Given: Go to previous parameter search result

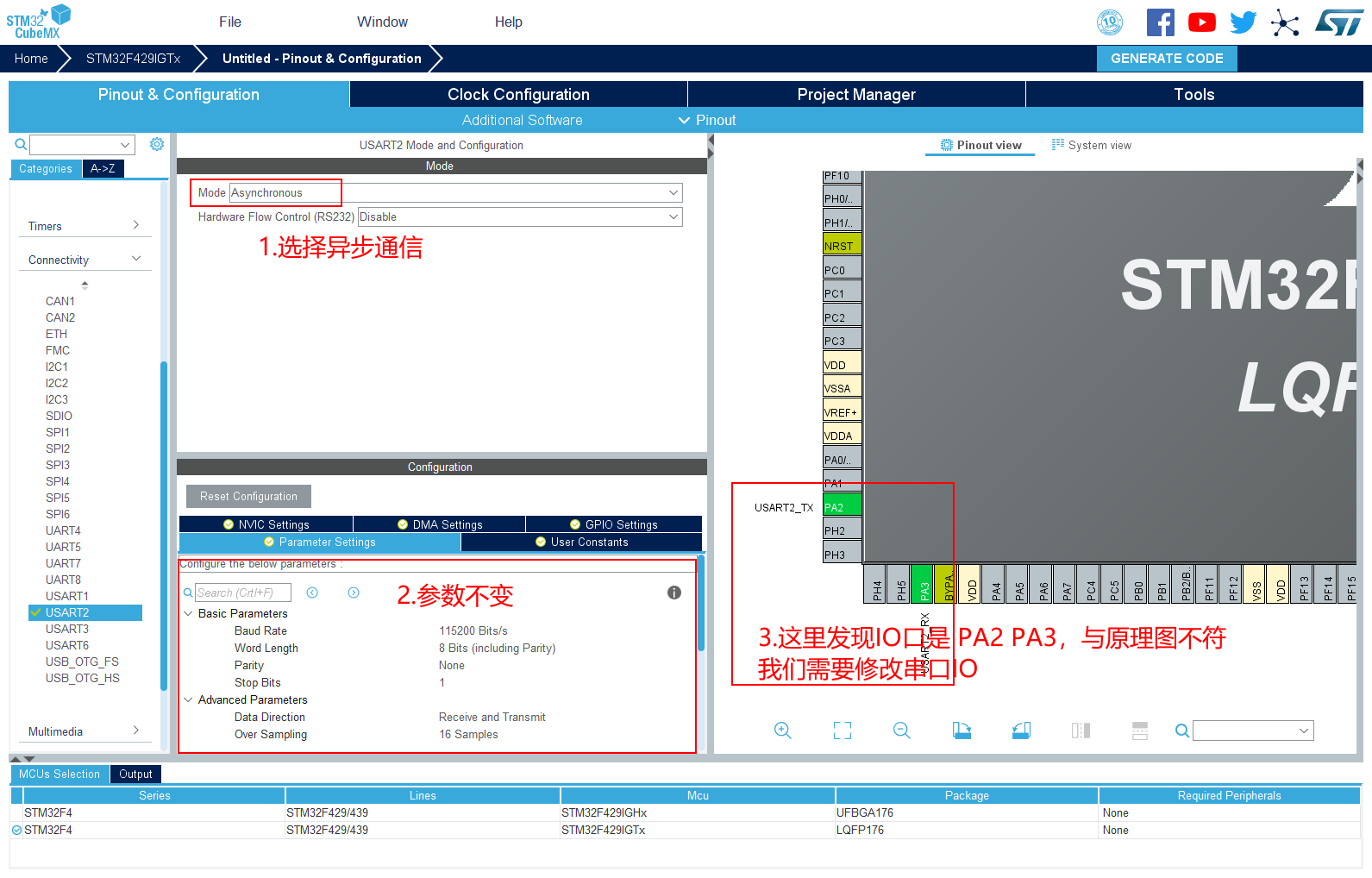Looking at the screenshot, I should 312,593.
